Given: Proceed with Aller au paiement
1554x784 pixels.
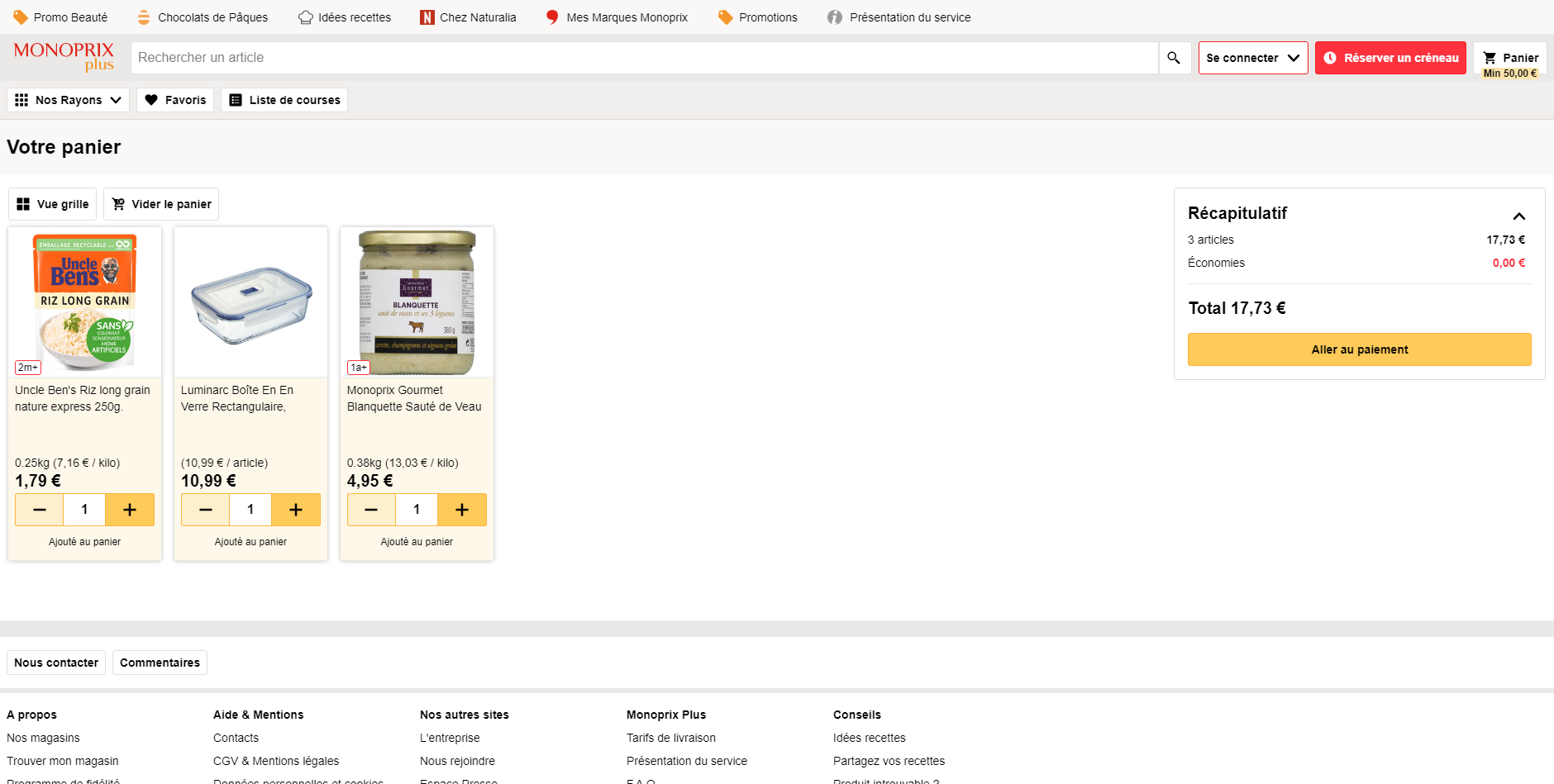Looking at the screenshot, I should pos(1359,349).
